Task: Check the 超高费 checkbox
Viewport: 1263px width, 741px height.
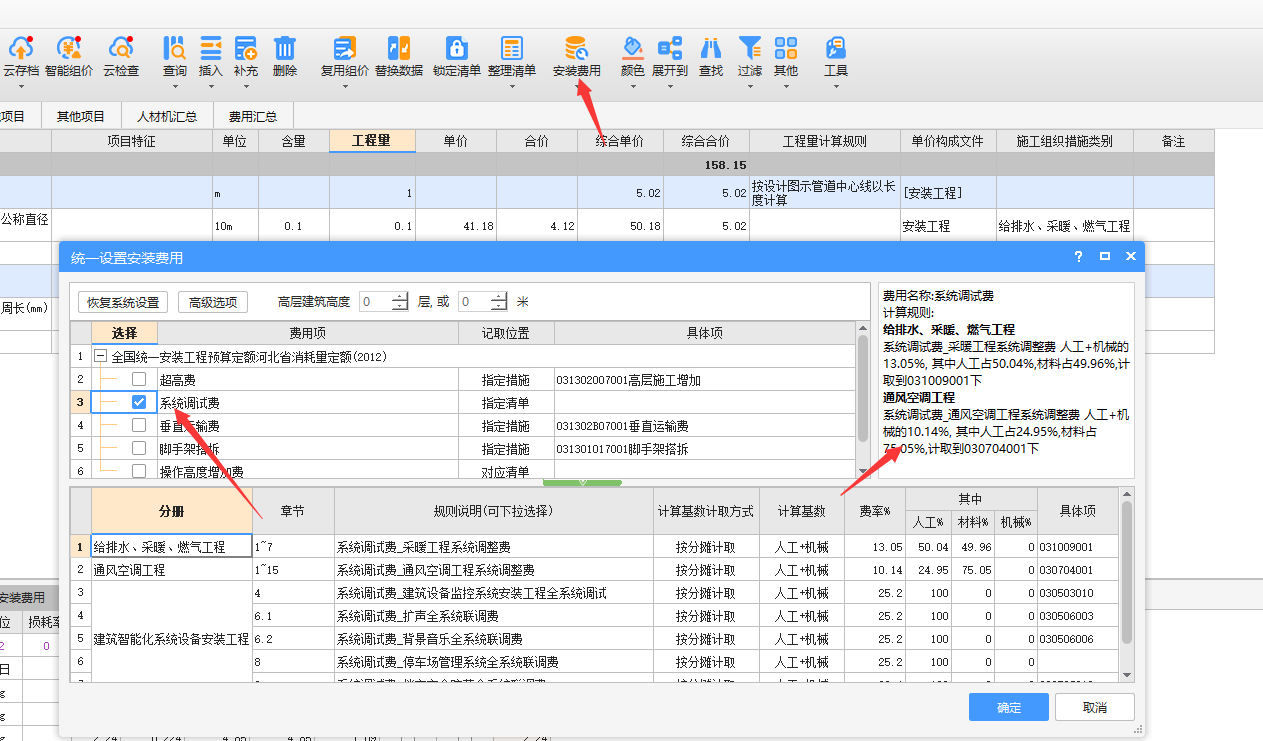Action: pyautogui.click(x=139, y=380)
